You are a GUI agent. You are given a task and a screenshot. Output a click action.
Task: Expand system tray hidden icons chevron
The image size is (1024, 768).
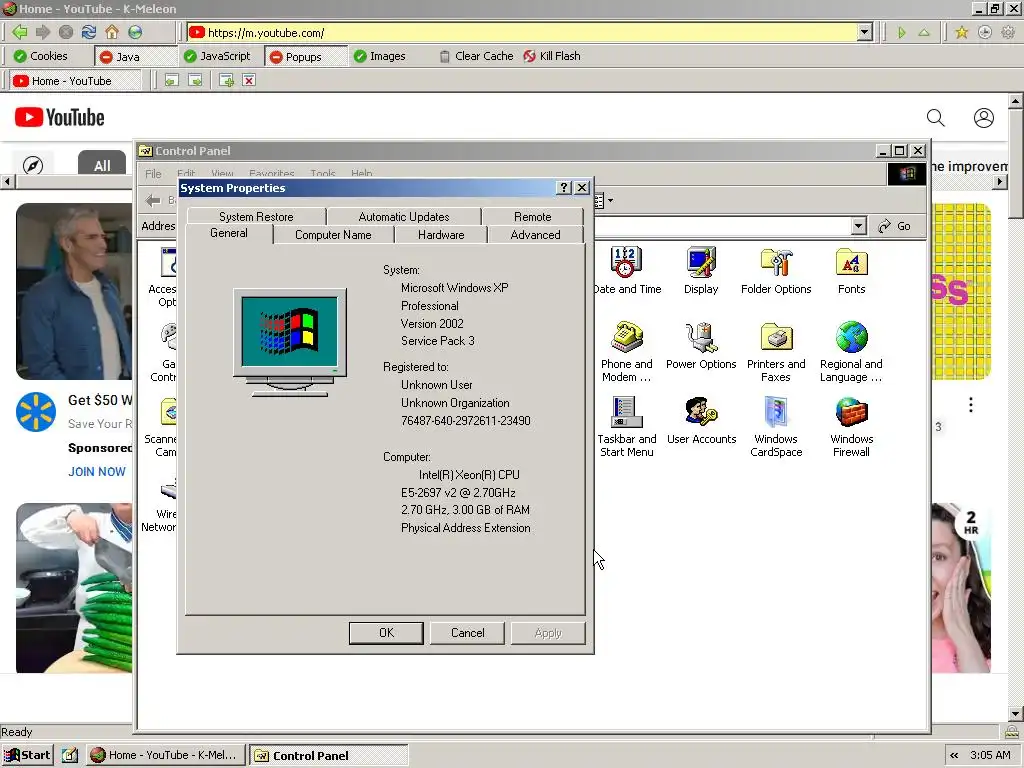(x=954, y=756)
